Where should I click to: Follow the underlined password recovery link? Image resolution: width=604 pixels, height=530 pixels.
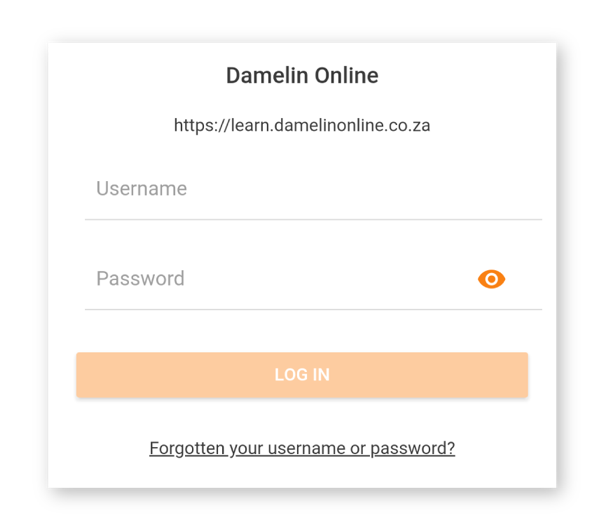tap(302, 448)
